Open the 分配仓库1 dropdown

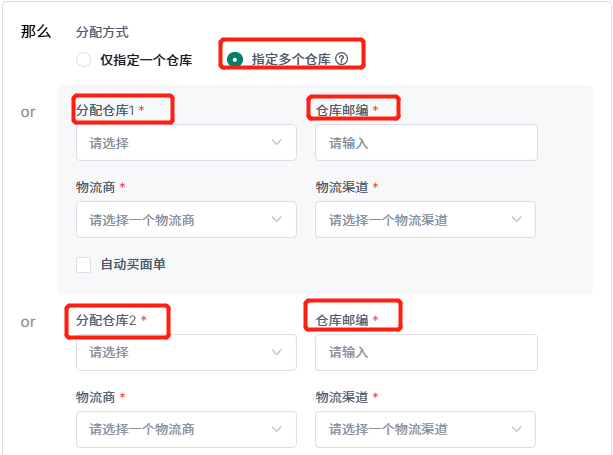(x=186, y=143)
